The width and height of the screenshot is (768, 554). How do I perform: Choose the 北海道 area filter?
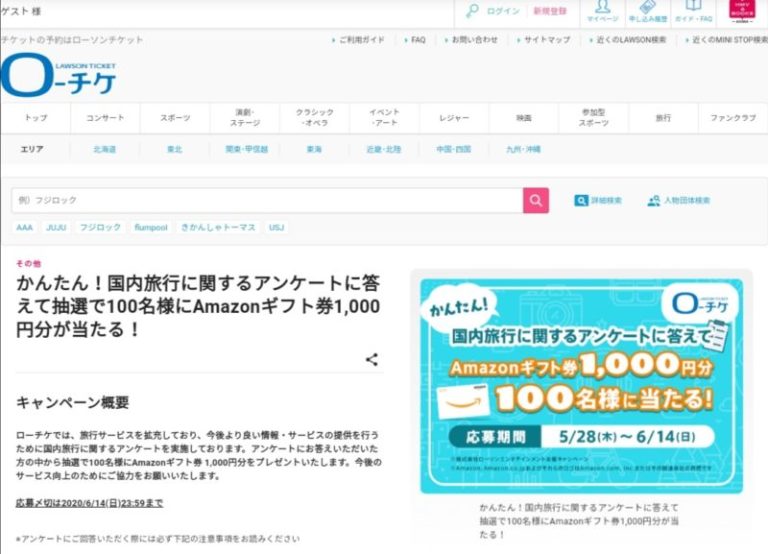click(x=105, y=149)
